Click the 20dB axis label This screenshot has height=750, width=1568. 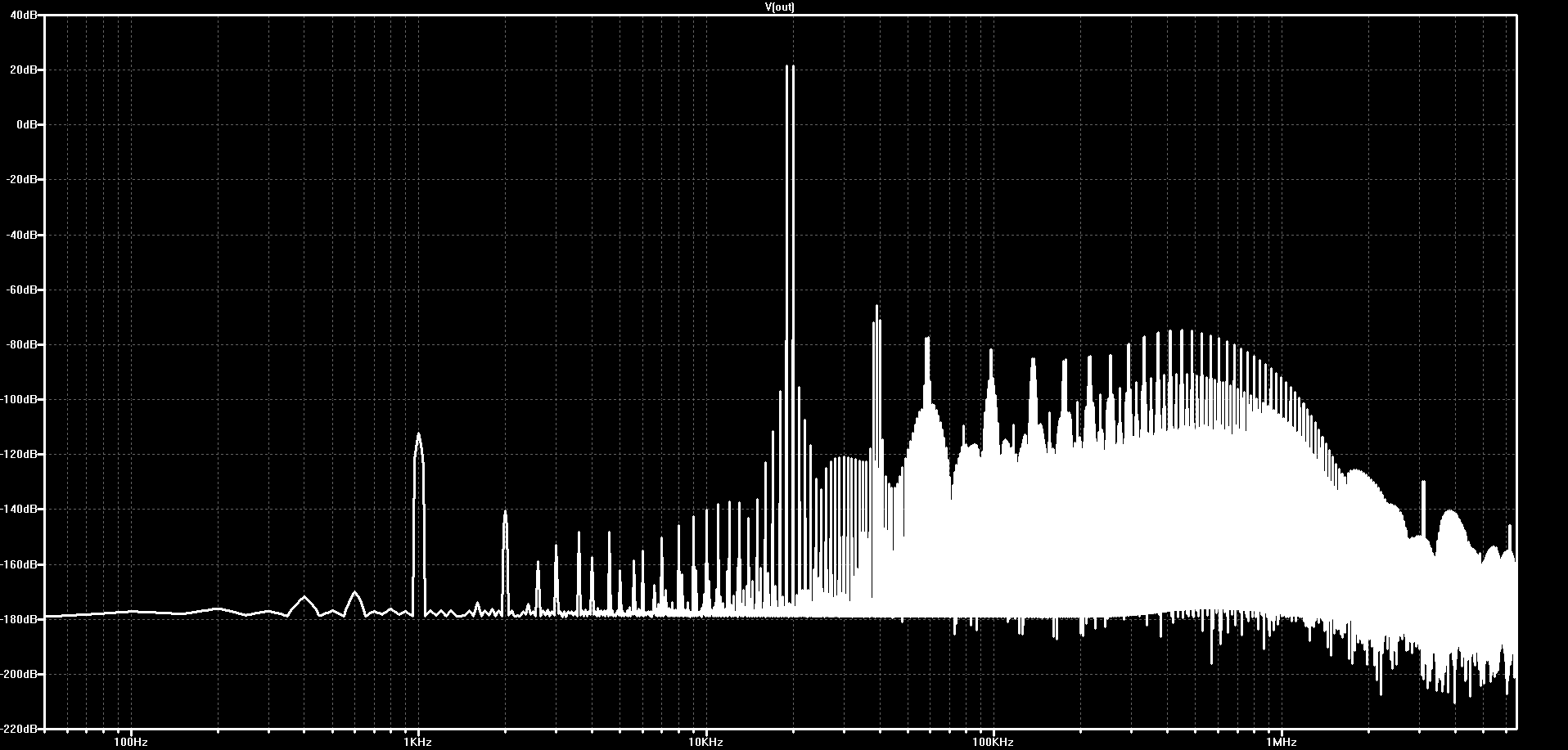point(25,70)
